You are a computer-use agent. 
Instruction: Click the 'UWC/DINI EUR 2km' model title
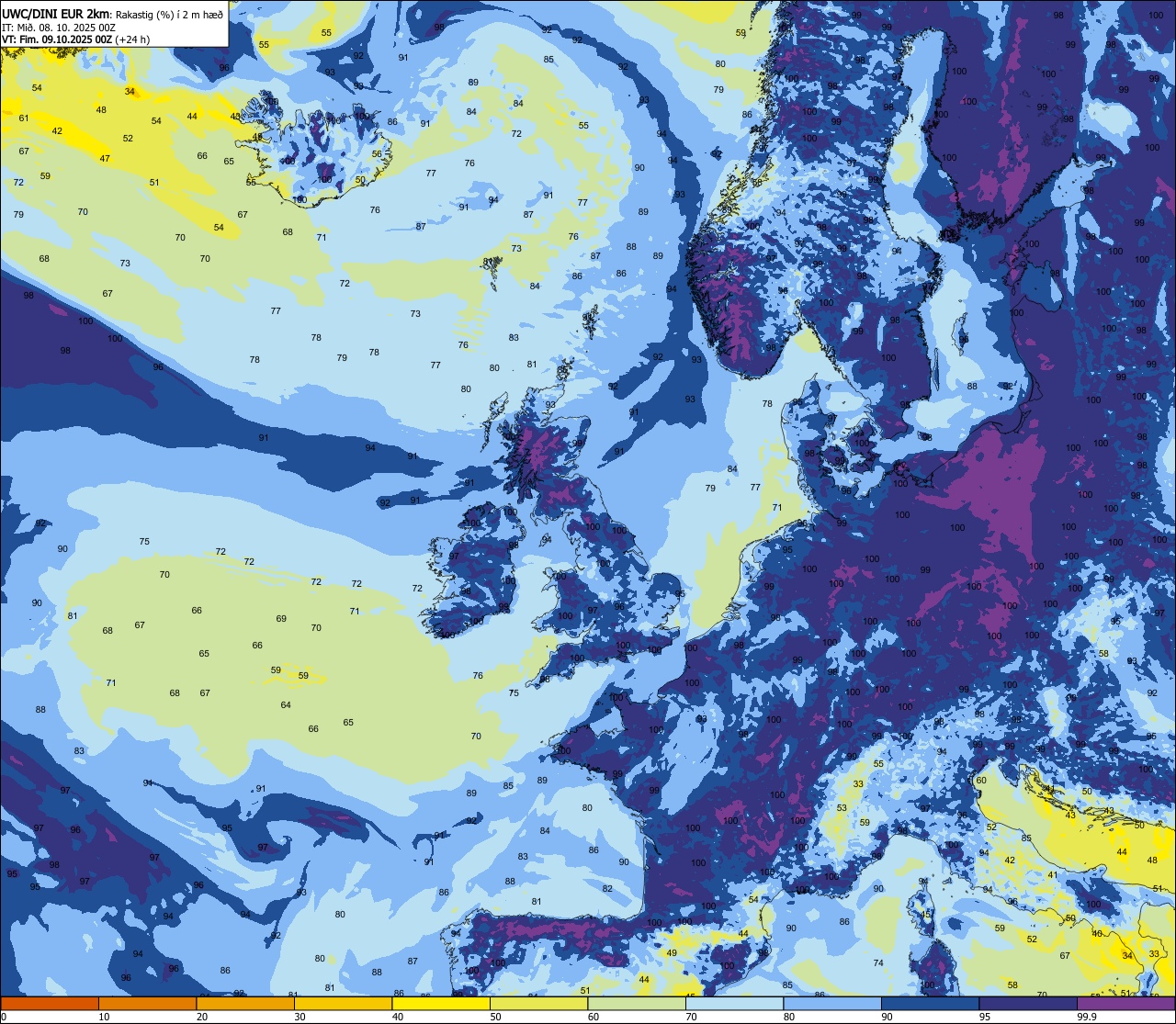54,13
